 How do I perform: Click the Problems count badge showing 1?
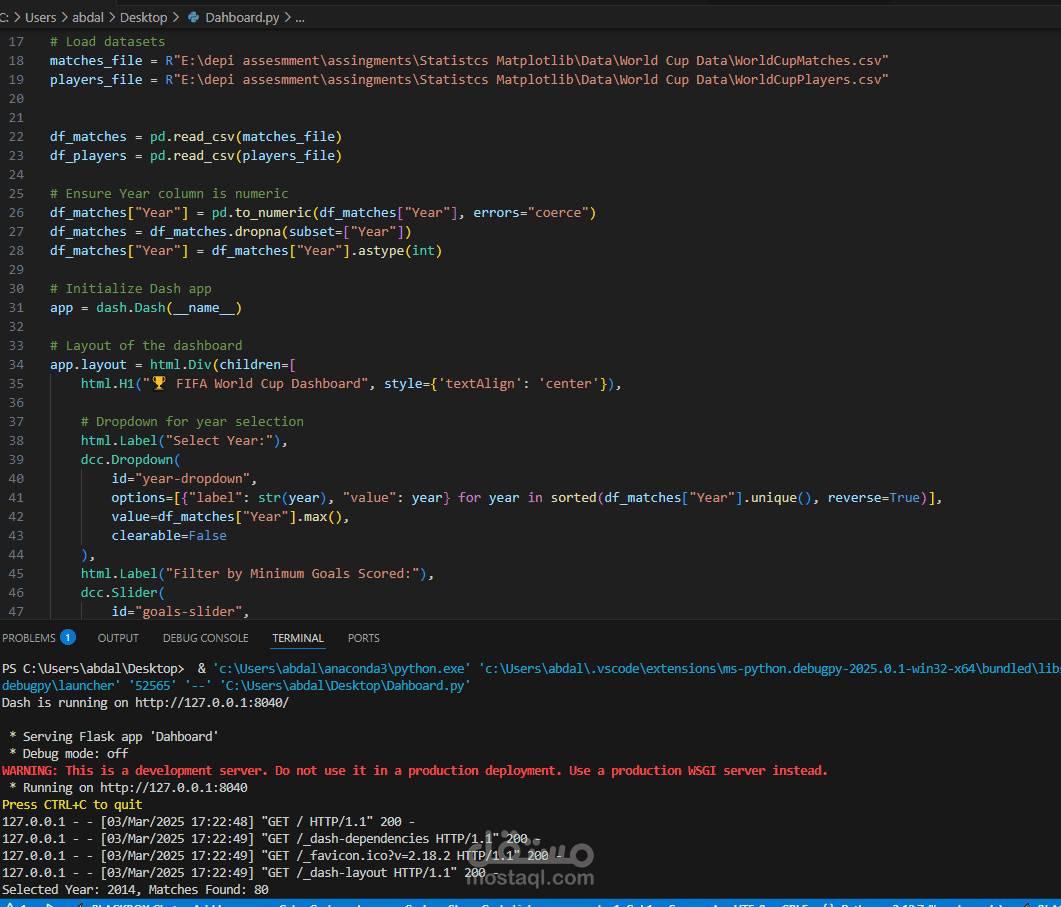point(68,638)
